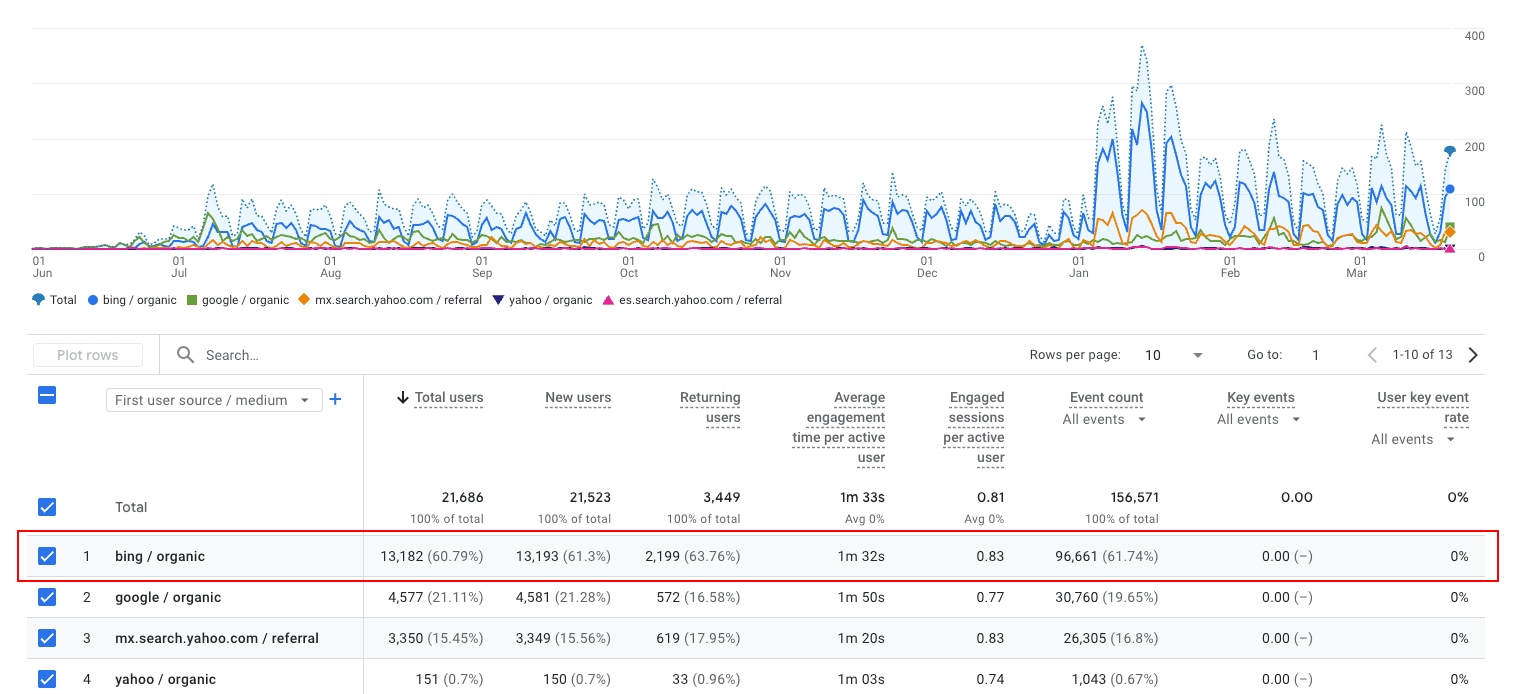Open the All events dropdown under Event count
Viewport: 1515px width, 694px height.
point(1102,419)
